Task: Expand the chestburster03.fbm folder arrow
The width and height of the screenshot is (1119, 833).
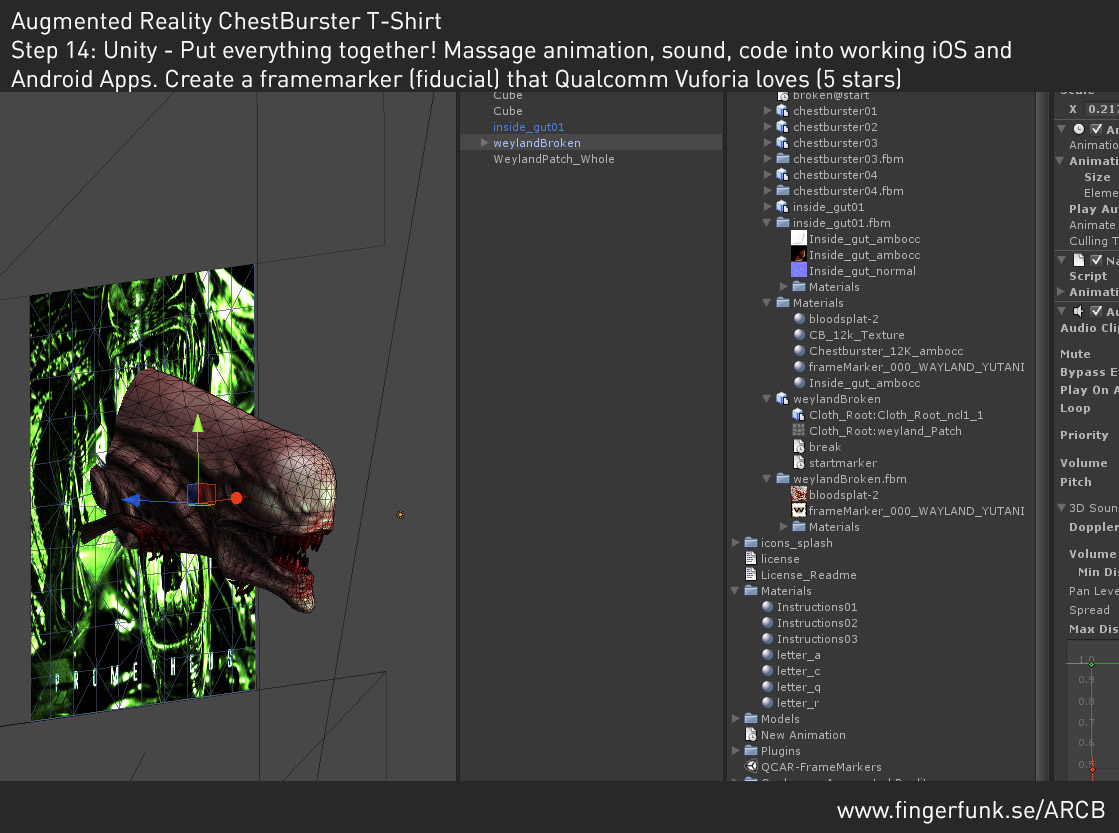Action: 767,158
